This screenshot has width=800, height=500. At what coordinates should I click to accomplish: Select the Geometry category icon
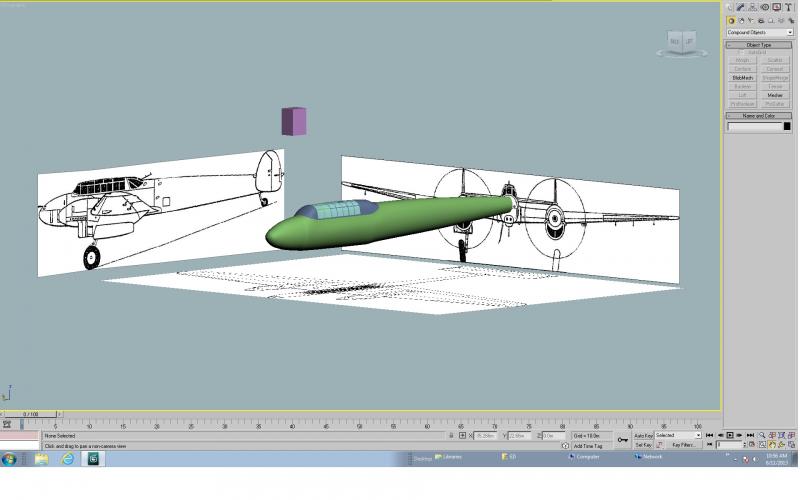(x=731, y=21)
